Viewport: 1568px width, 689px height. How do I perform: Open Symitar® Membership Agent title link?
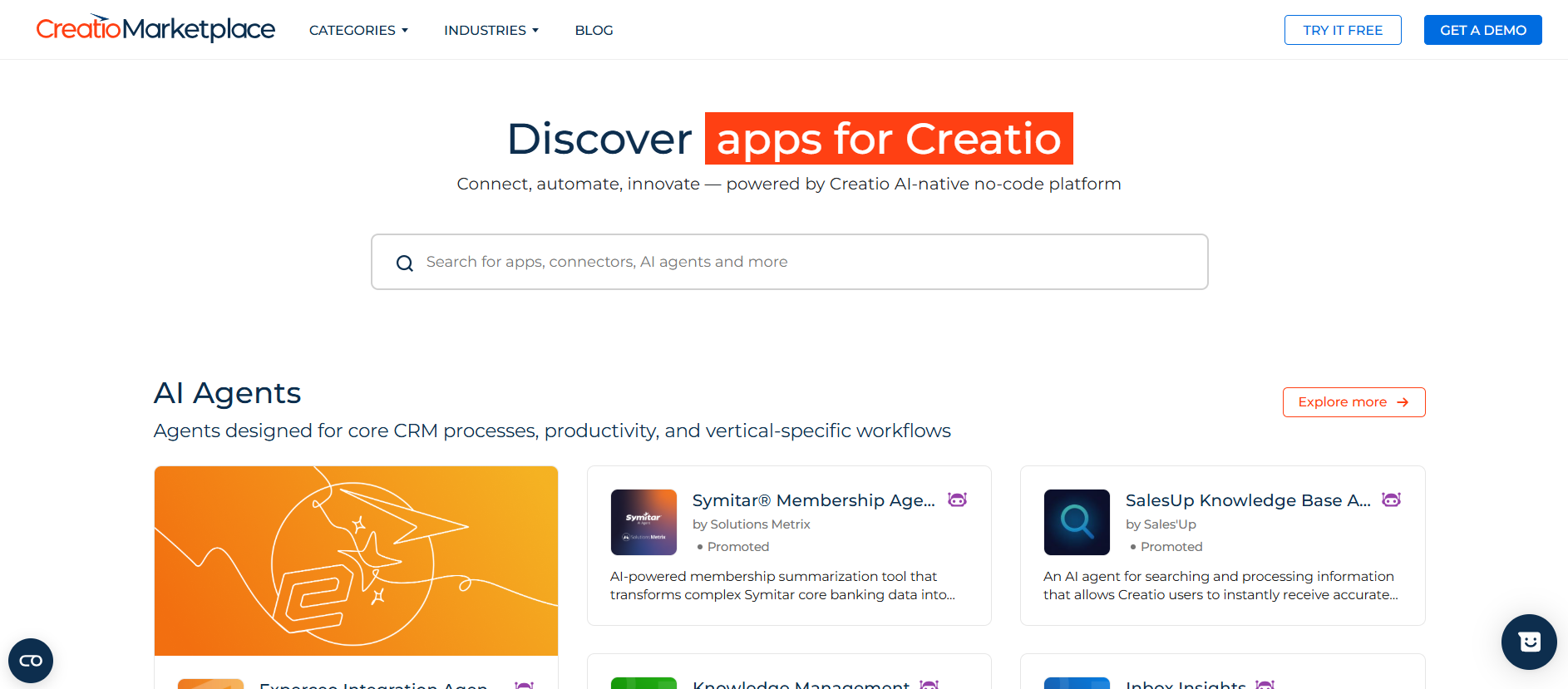(x=814, y=500)
